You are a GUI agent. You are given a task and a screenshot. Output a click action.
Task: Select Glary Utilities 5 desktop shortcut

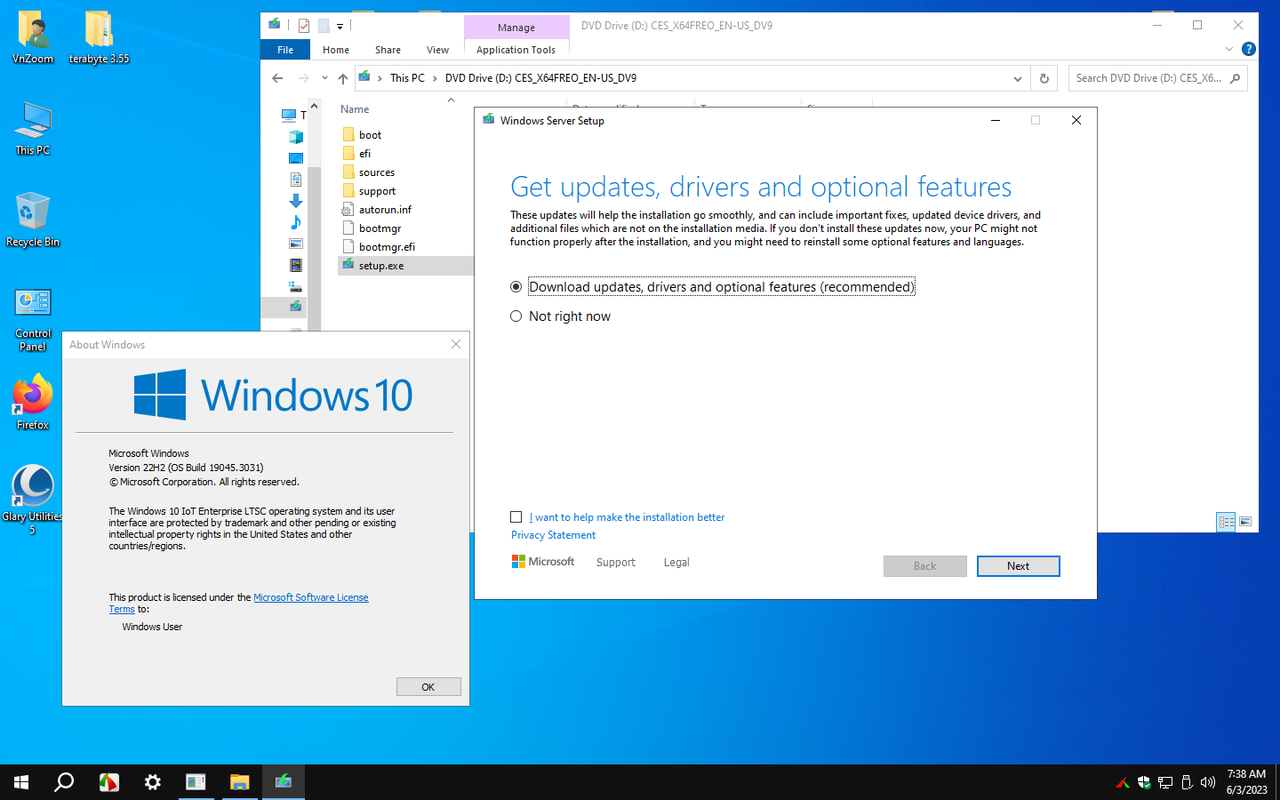(32, 500)
